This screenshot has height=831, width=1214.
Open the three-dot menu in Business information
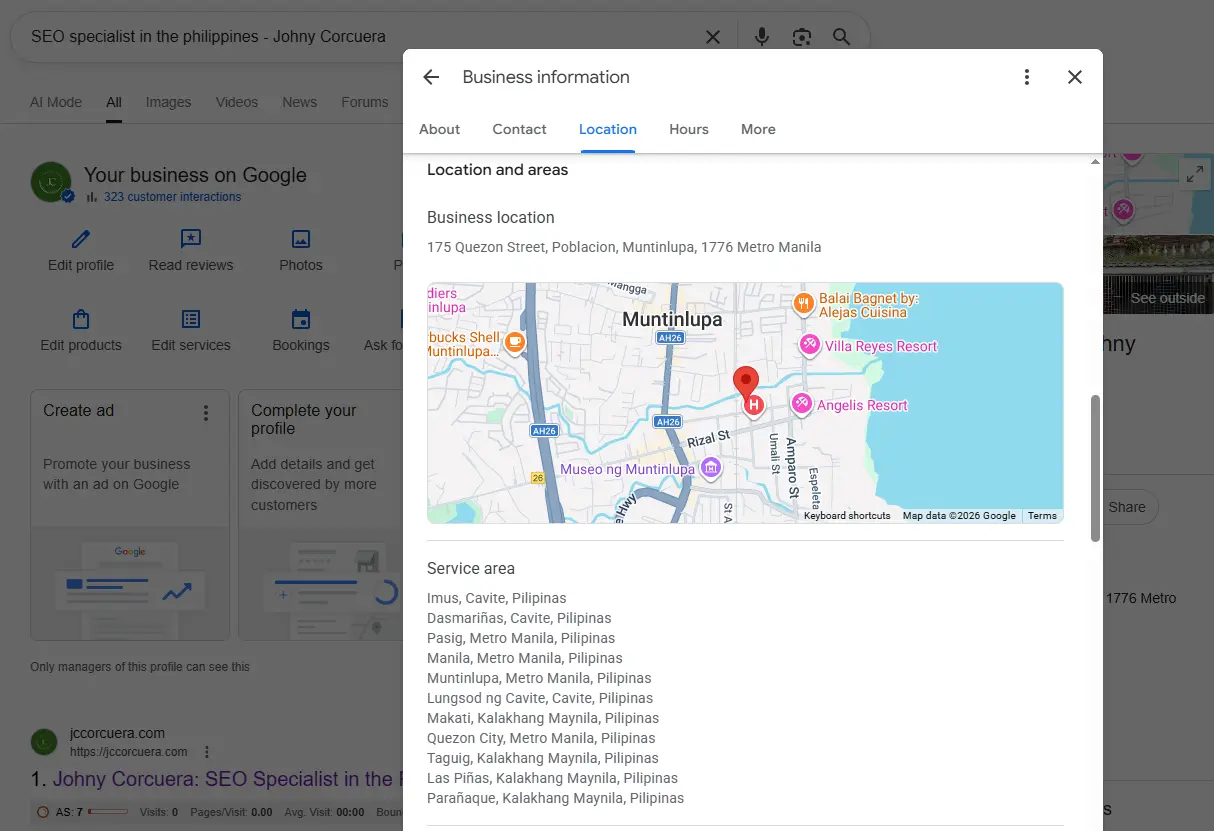coord(1027,77)
